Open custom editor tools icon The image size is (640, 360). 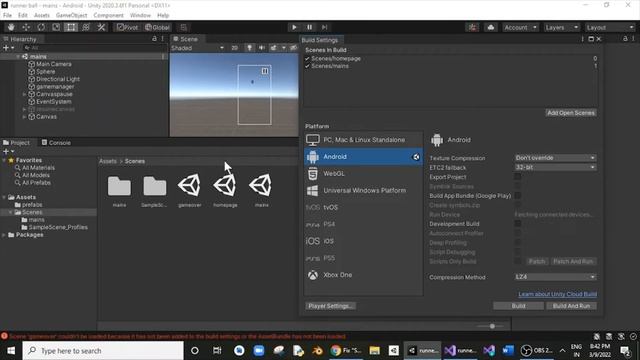click(x=101, y=27)
